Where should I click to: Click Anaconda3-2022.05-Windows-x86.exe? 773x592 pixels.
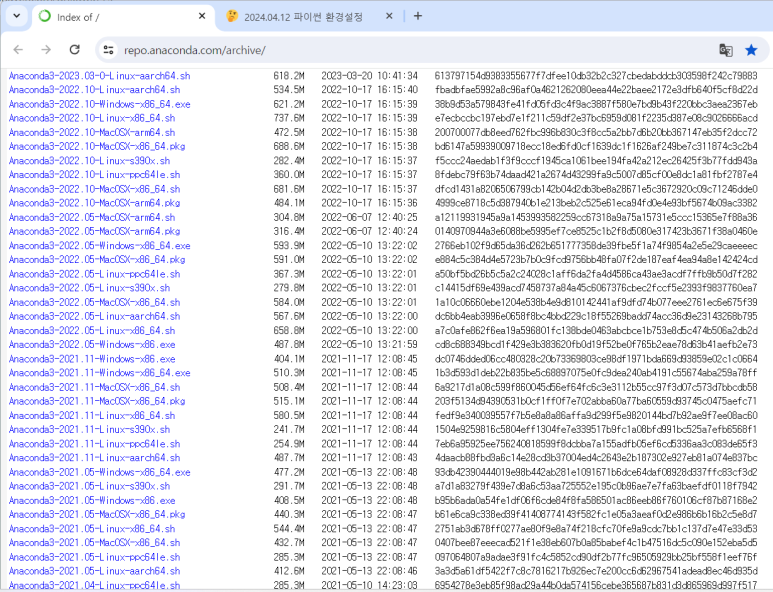point(92,345)
